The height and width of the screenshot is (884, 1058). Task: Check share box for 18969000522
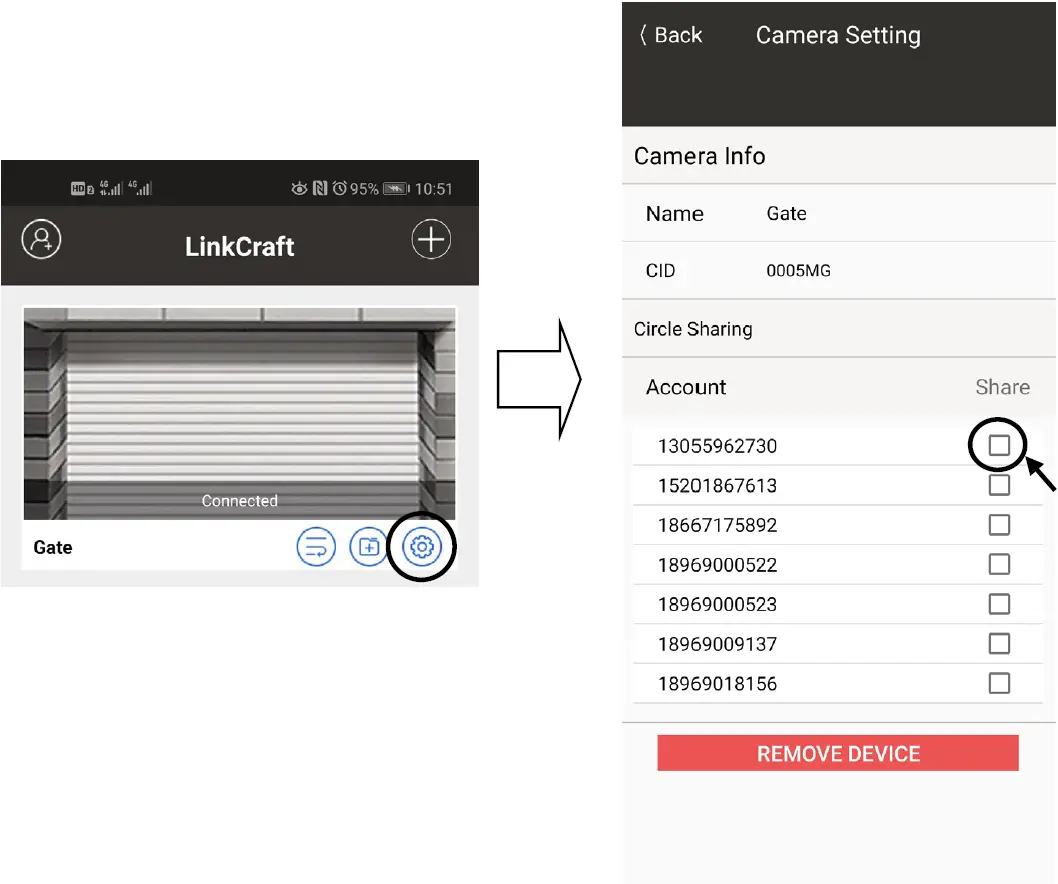(999, 564)
